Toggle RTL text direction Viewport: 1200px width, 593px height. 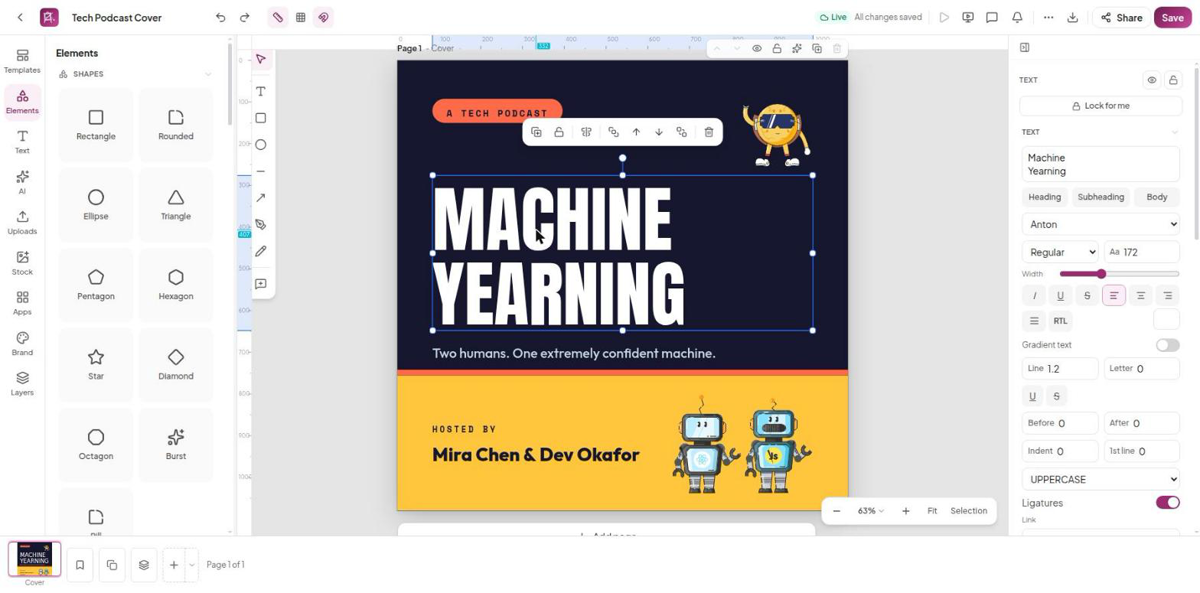[x=1060, y=321]
